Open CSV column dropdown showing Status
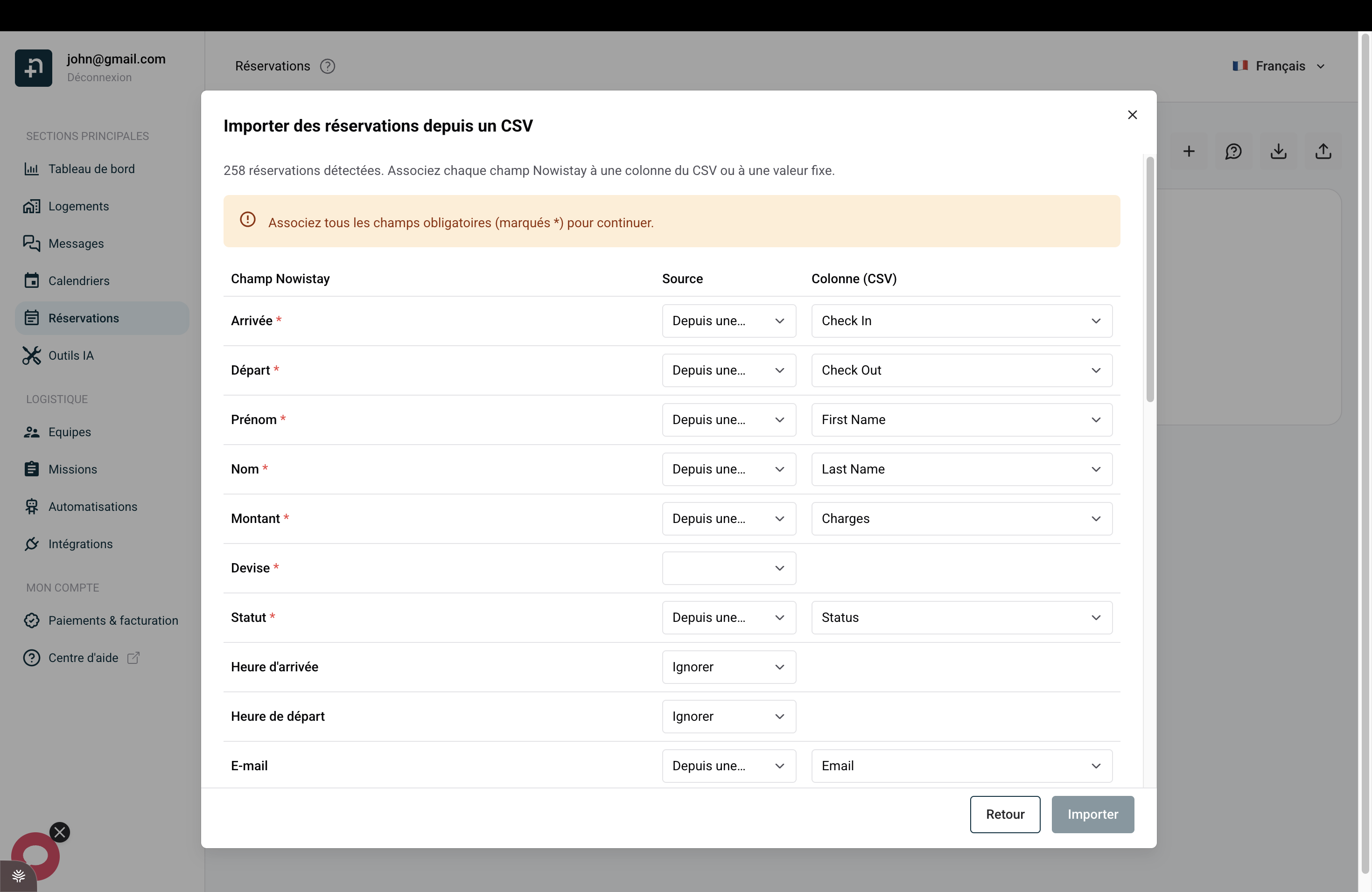This screenshot has width=1372, height=892. (x=961, y=618)
